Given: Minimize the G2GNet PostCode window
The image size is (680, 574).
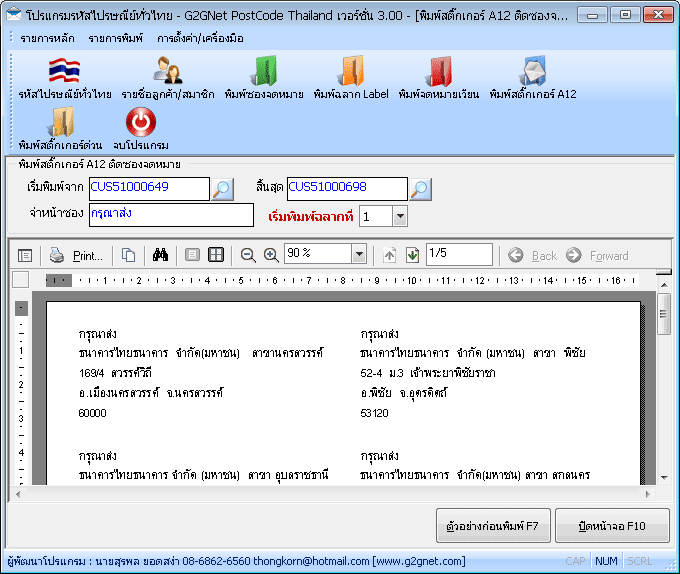Looking at the screenshot, I should coord(592,15).
